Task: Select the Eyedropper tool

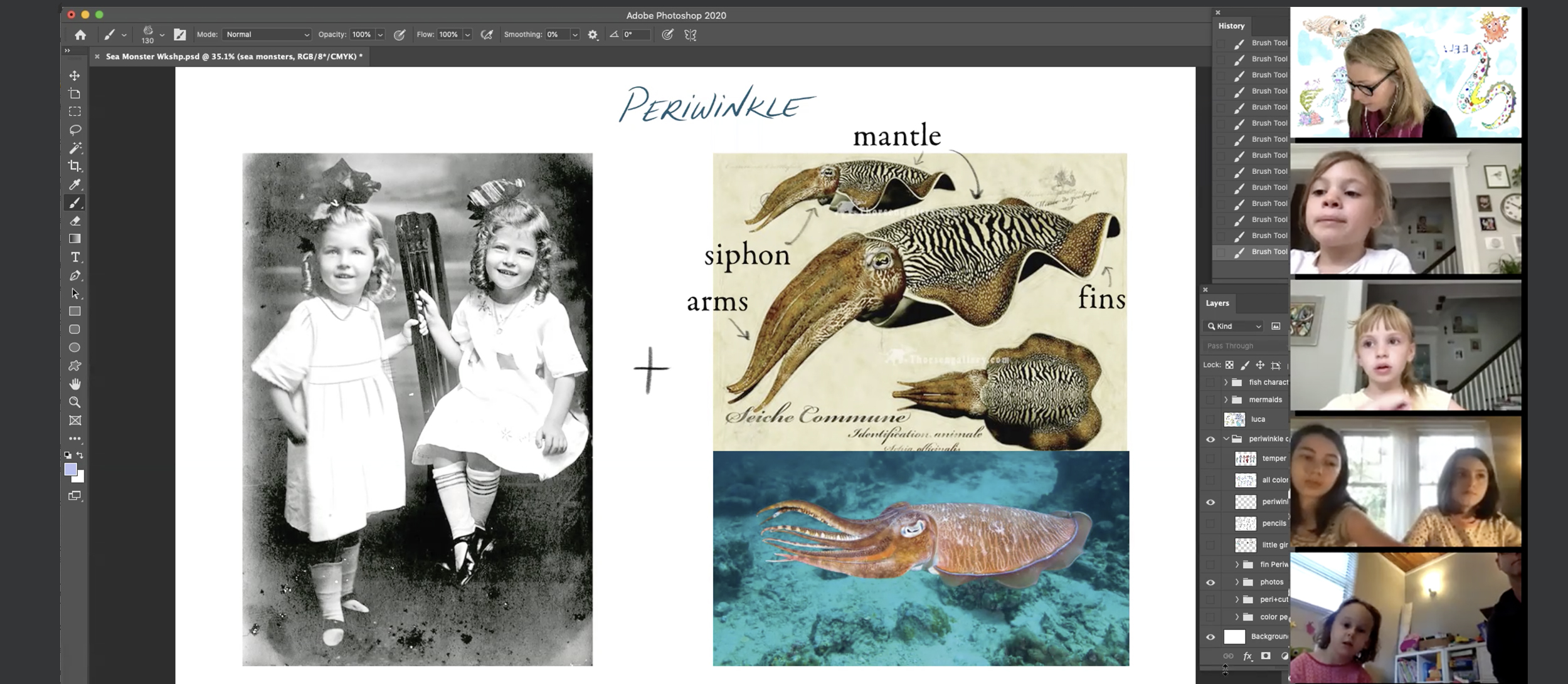Action: pos(75,184)
